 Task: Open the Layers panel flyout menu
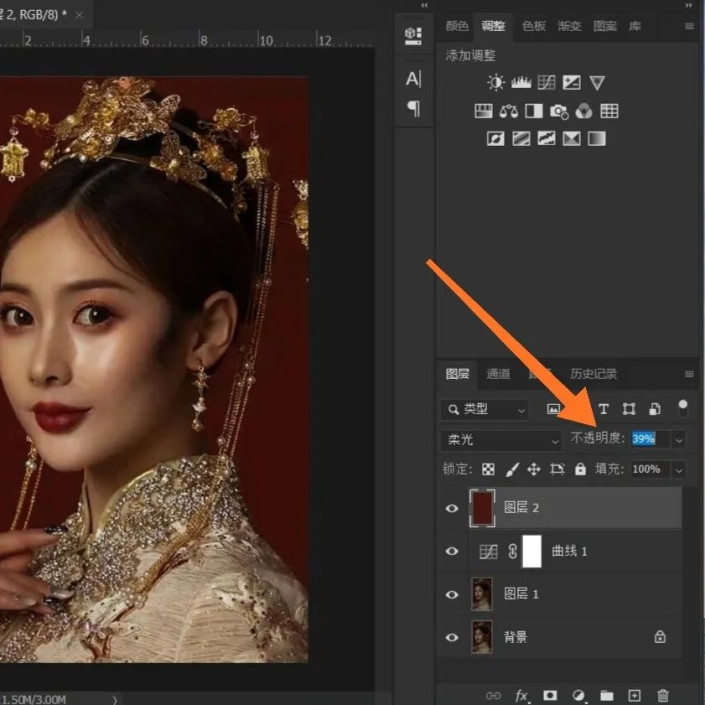pos(689,374)
